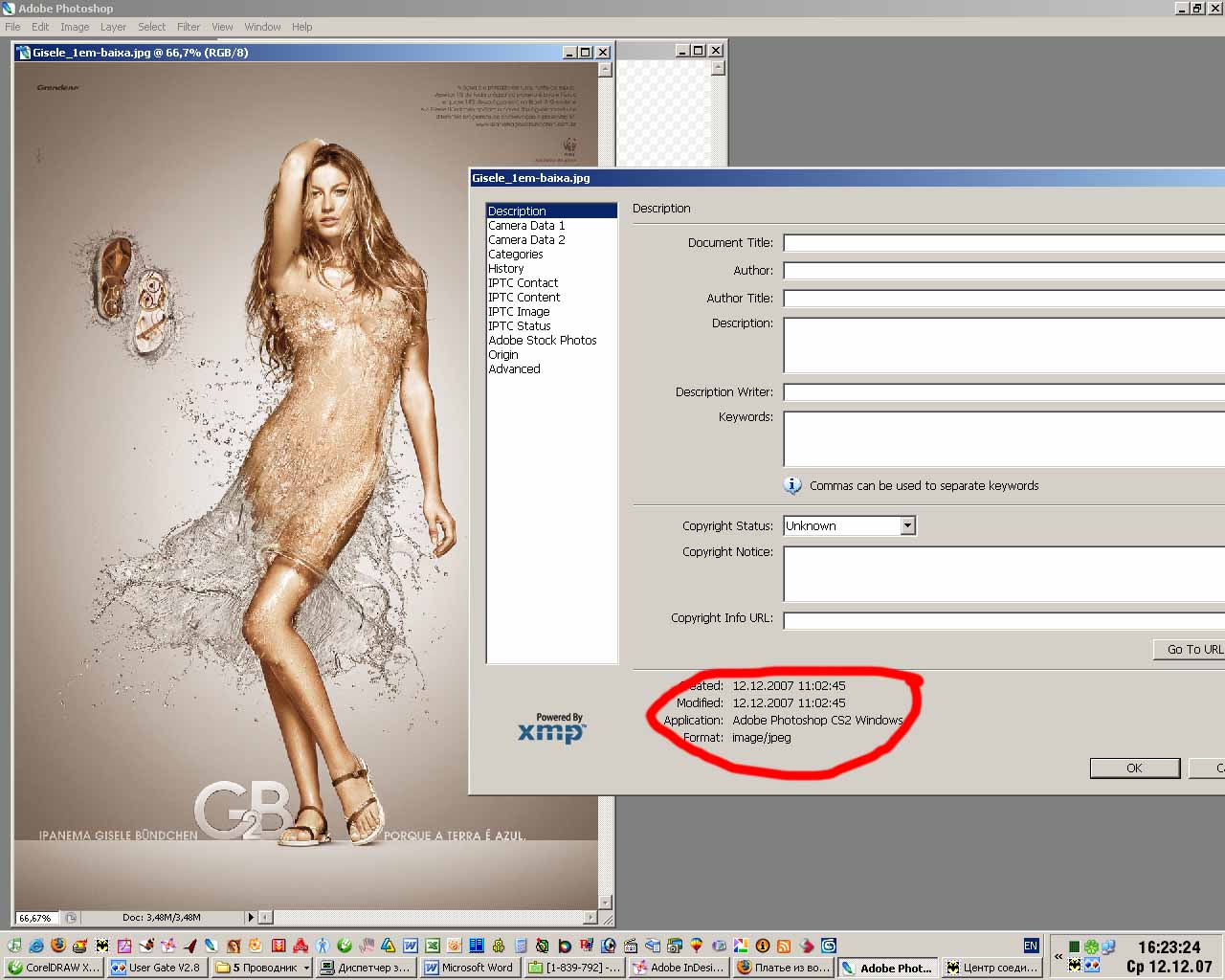Select IPTC Contact in the list
The image size is (1225, 980).
(x=551, y=282)
